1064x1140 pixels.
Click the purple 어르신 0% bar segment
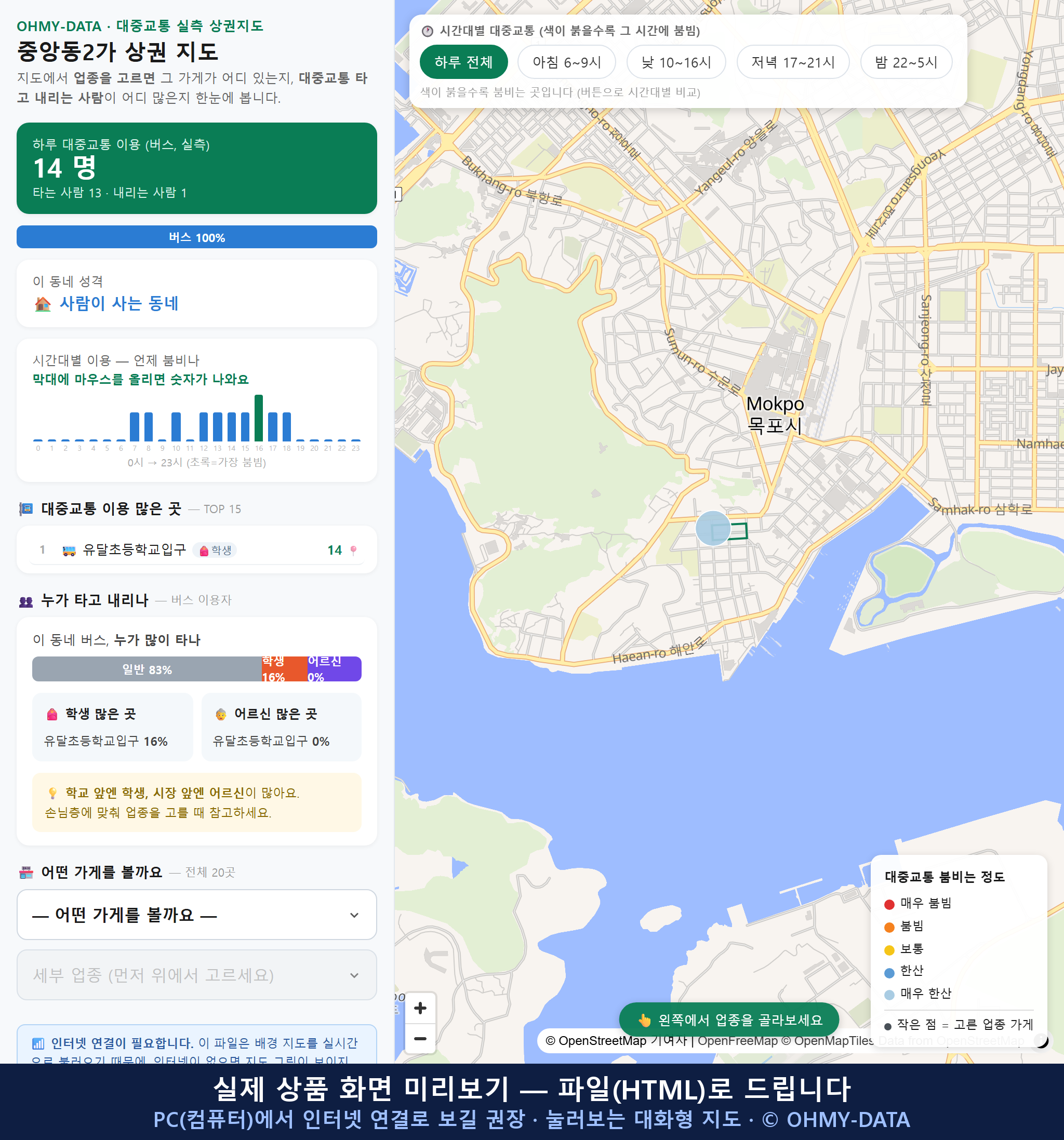[x=335, y=669]
